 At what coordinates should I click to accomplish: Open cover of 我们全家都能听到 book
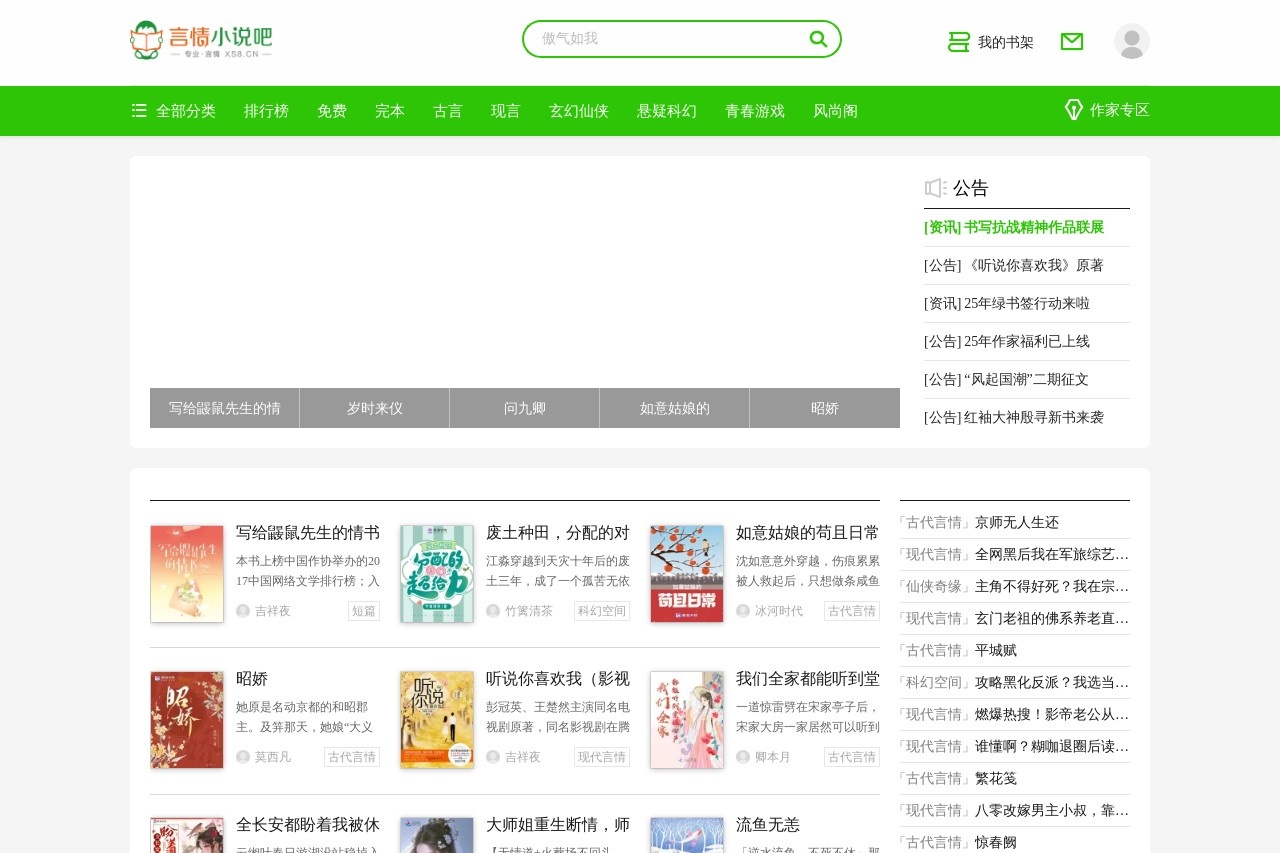[x=687, y=720]
